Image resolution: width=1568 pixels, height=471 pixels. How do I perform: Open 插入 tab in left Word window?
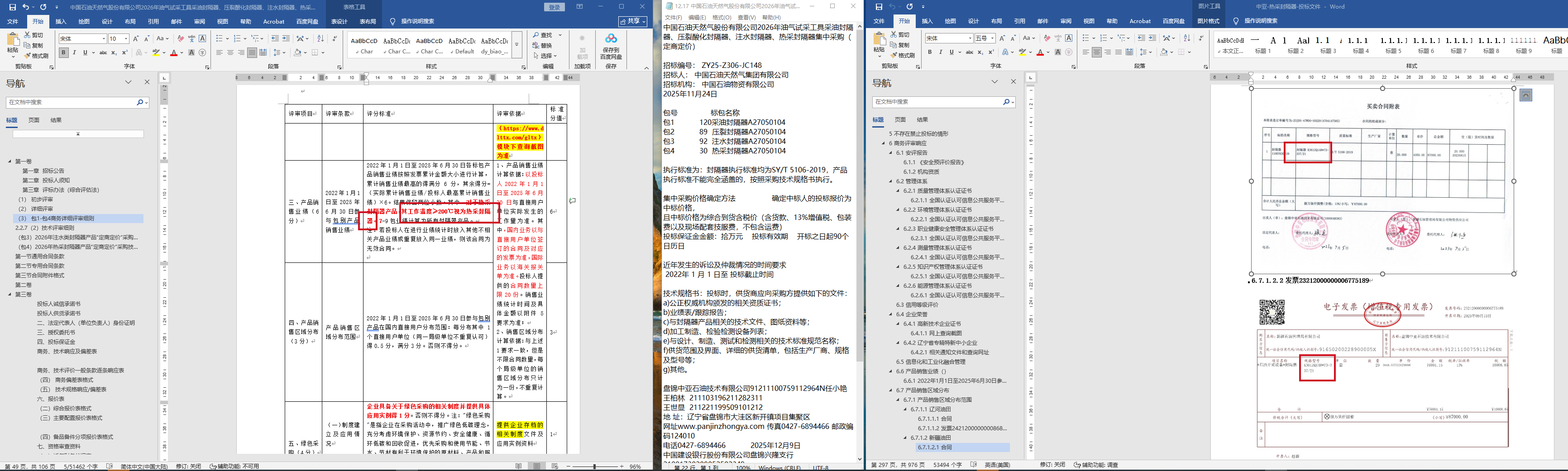(61, 21)
